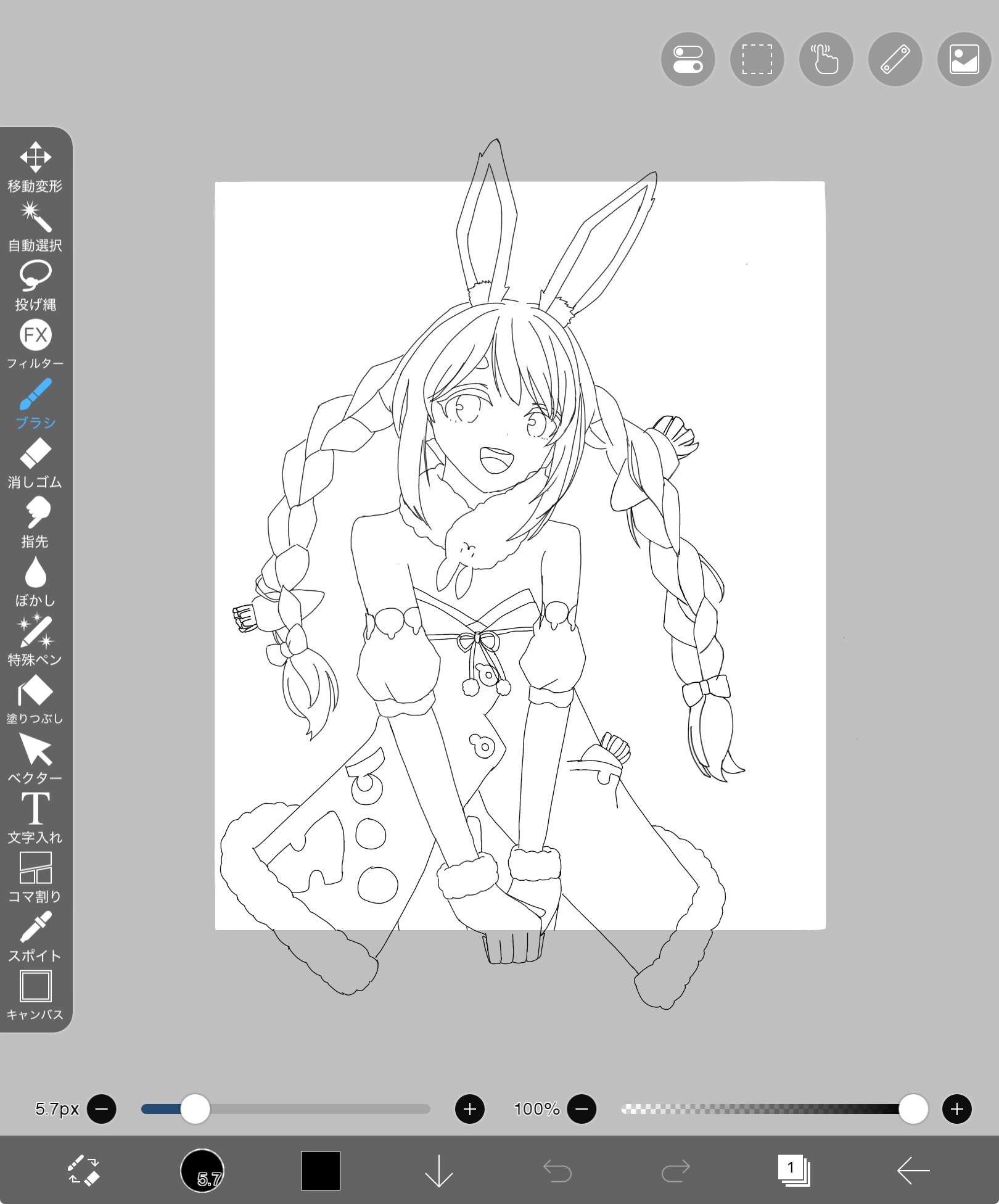Viewport: 999px width, 1204px height.
Task: Open the black color swatch
Action: point(321,1170)
